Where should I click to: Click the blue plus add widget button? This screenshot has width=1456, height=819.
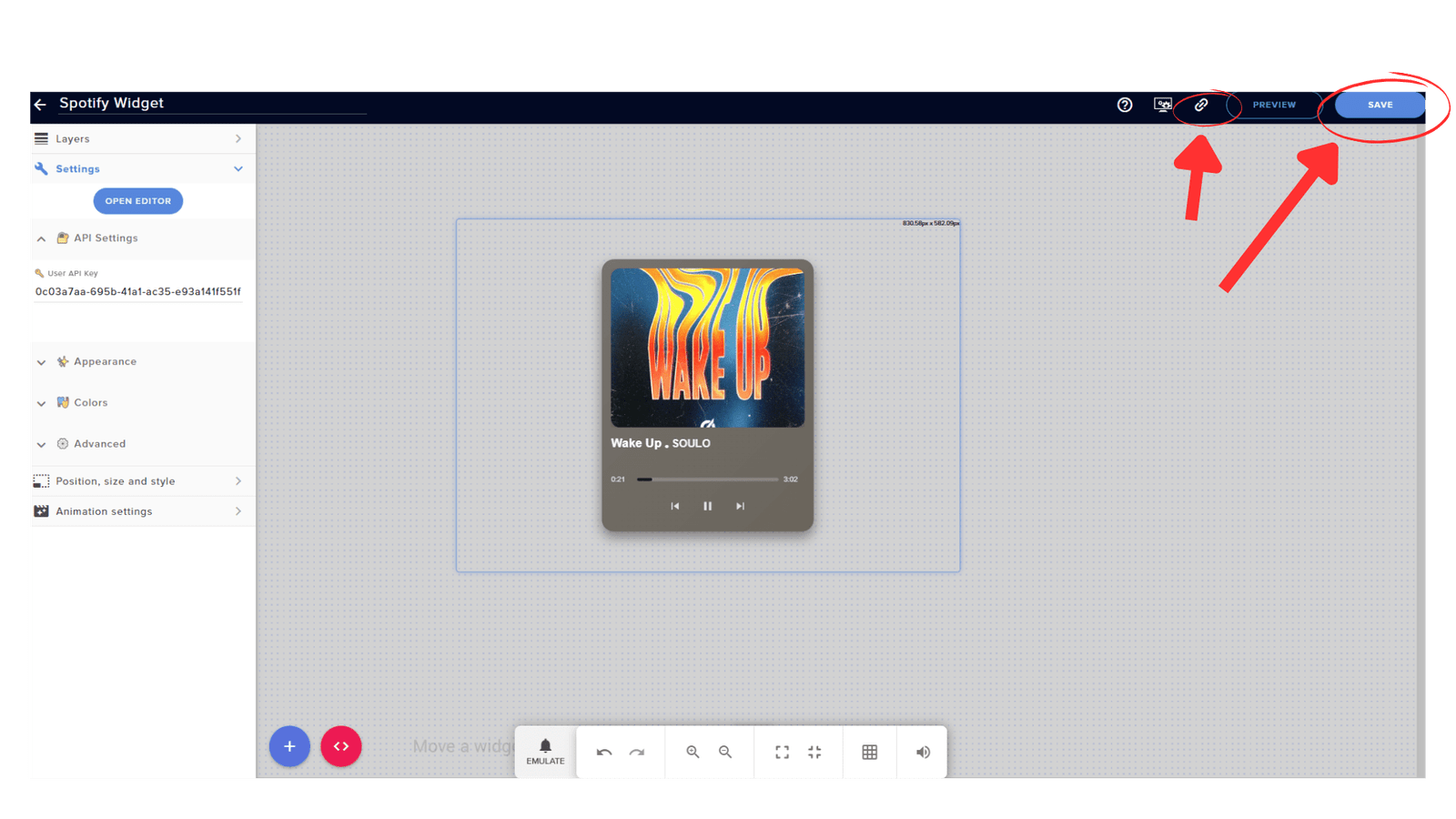pos(289,746)
